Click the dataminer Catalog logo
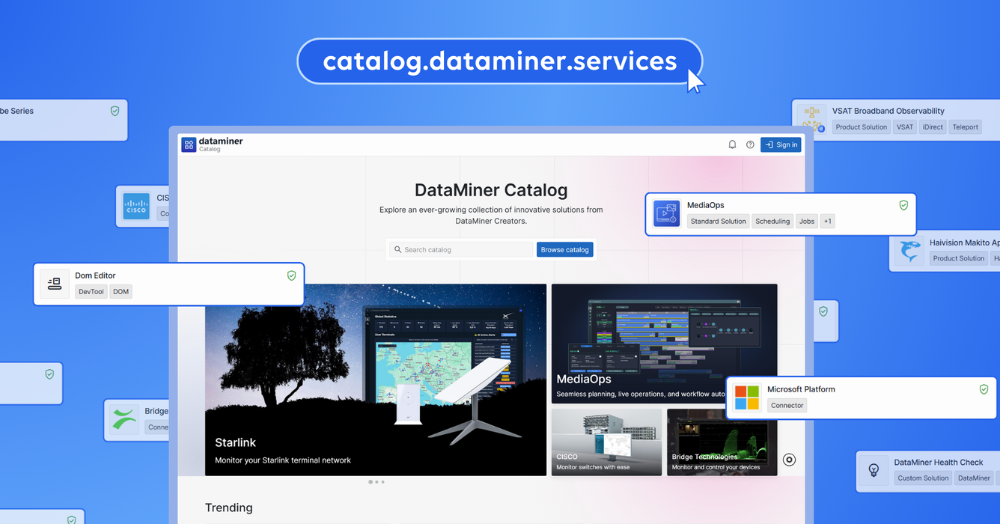 tap(212, 145)
